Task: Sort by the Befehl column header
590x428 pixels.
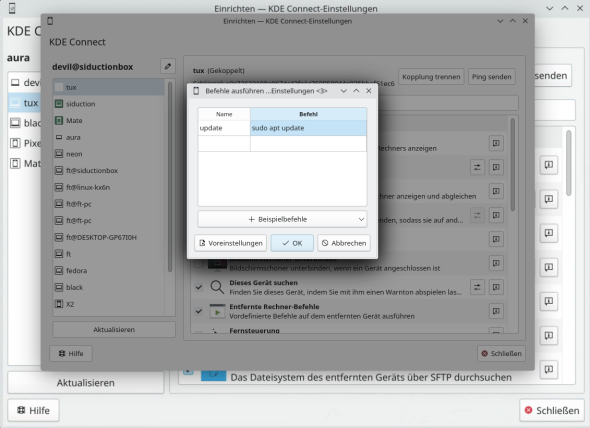Action: click(308, 114)
